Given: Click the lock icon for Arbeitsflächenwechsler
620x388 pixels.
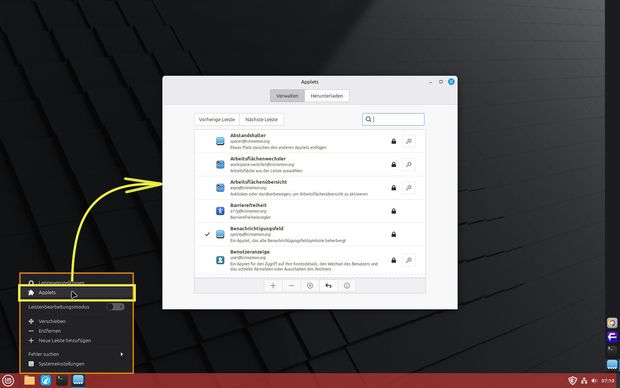Looking at the screenshot, I should (393, 165).
